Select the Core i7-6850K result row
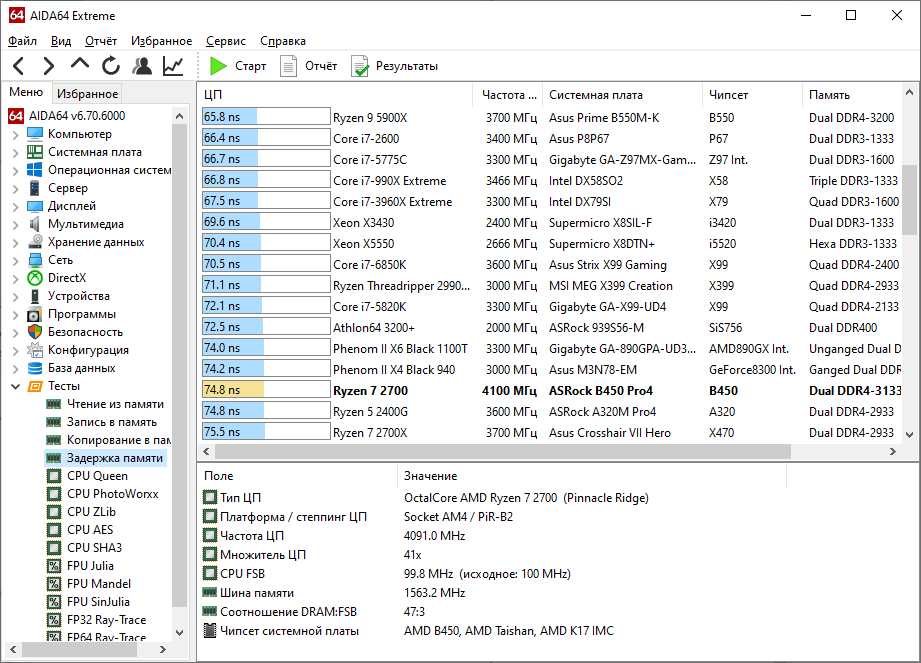921x663 pixels. point(551,265)
